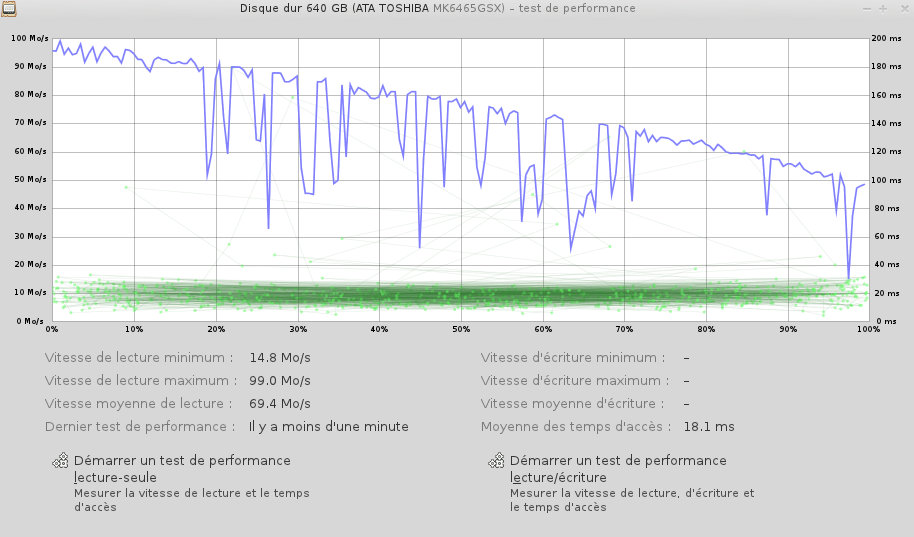Minimize the benchmark window
Viewport: 914px width, 537px height.
click(867, 8)
